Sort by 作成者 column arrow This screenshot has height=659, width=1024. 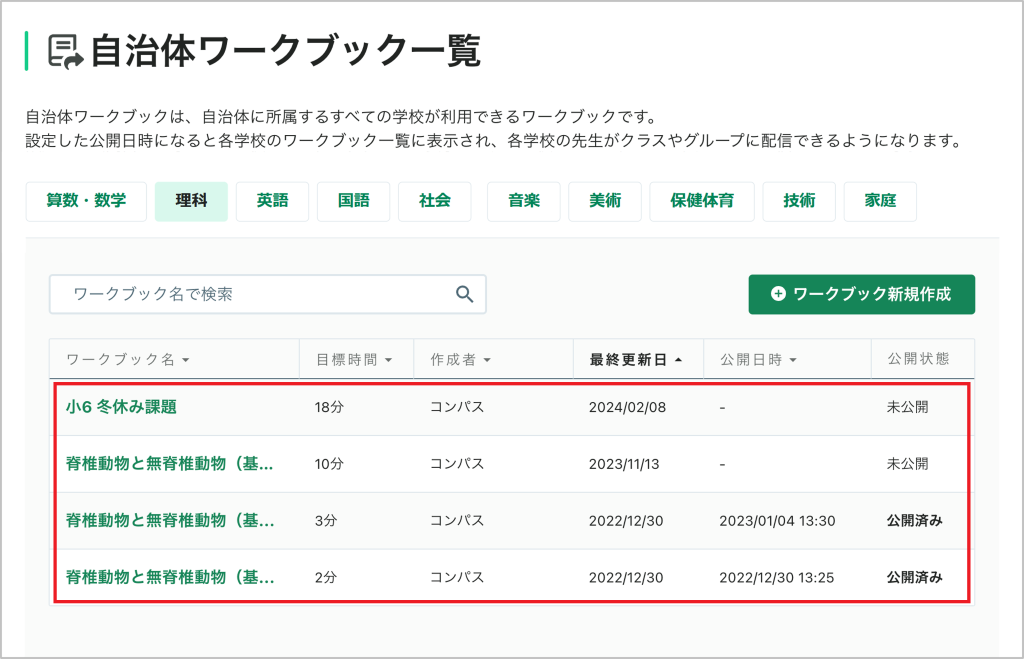click(x=487, y=360)
